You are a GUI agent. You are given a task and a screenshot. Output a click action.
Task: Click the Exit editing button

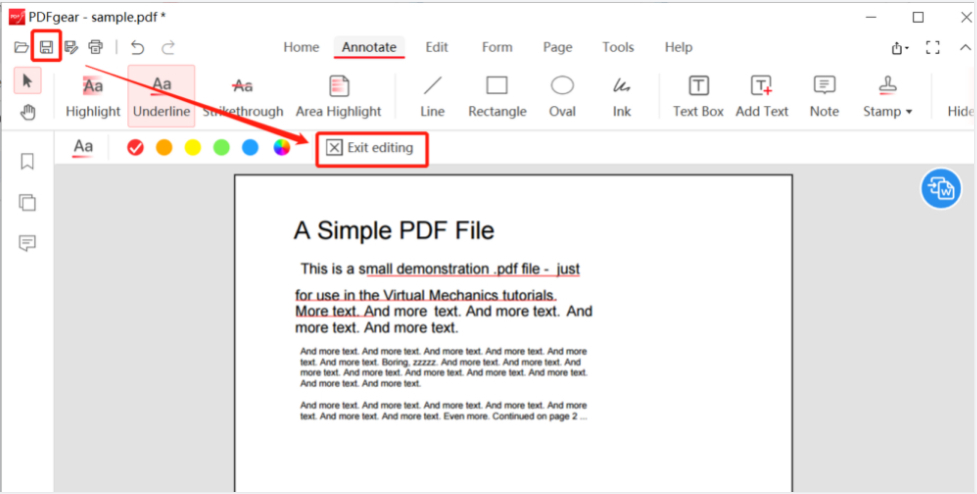371,148
